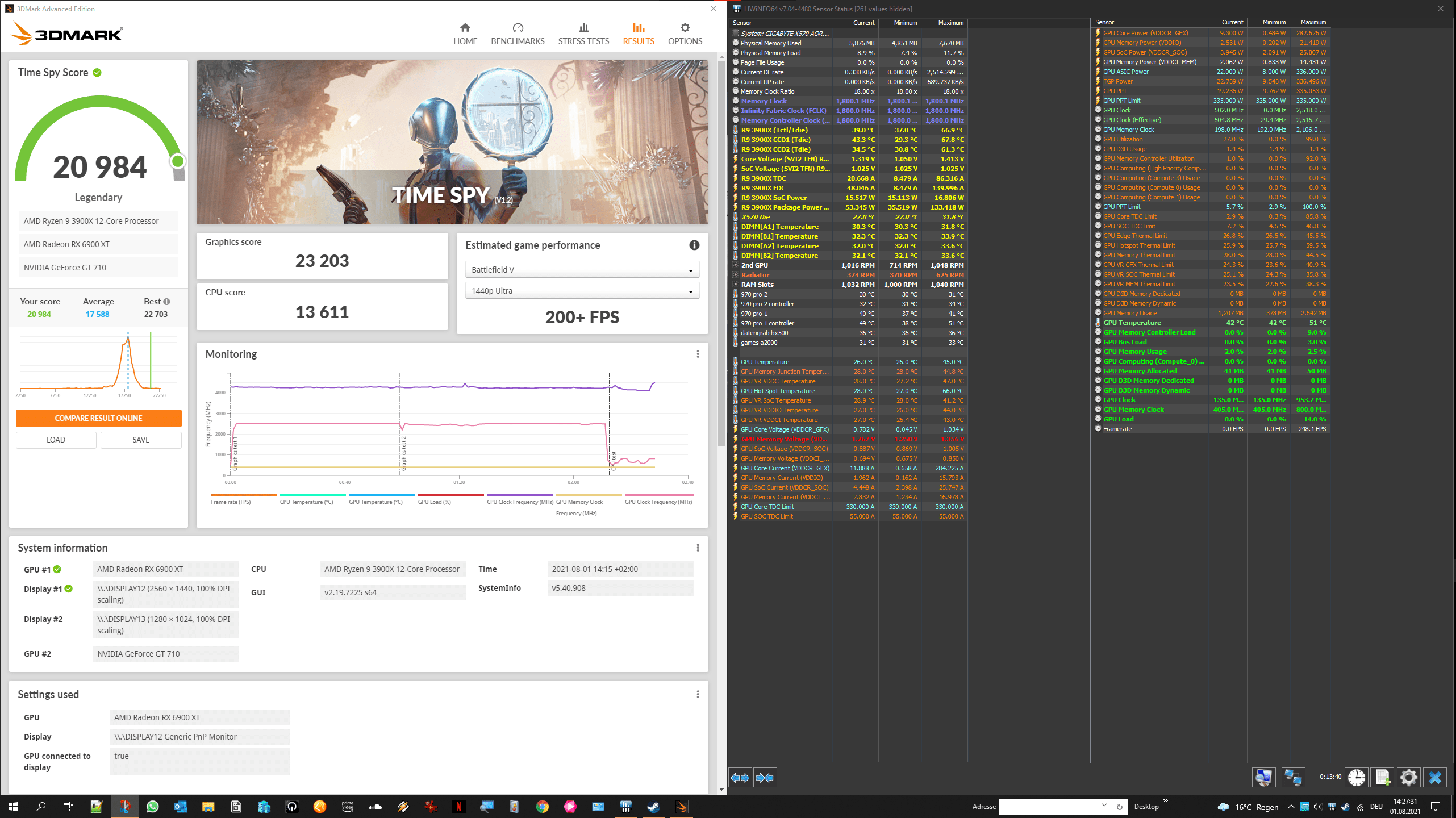1456x818 pixels.
Task: Select the GPU PPT Limit 335.000 W row
Action: click(x=1210, y=101)
